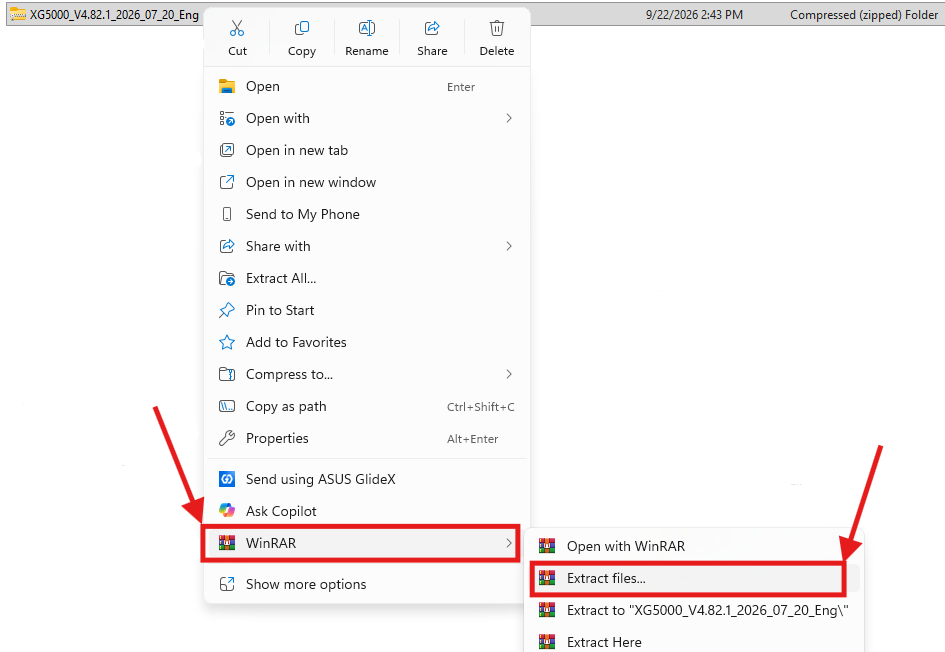945x652 pixels.
Task: Click the Compressed (zipped) Folder type cell
Action: 864,14
